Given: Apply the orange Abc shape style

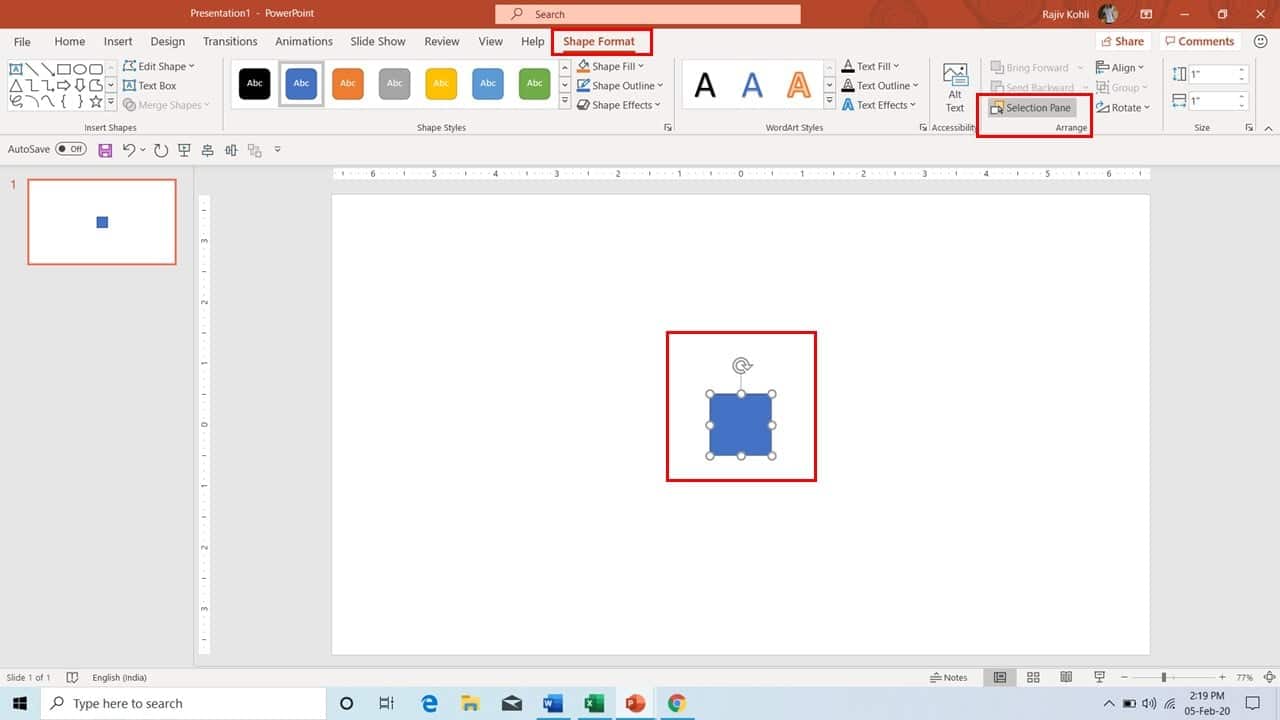Looking at the screenshot, I should 348,84.
